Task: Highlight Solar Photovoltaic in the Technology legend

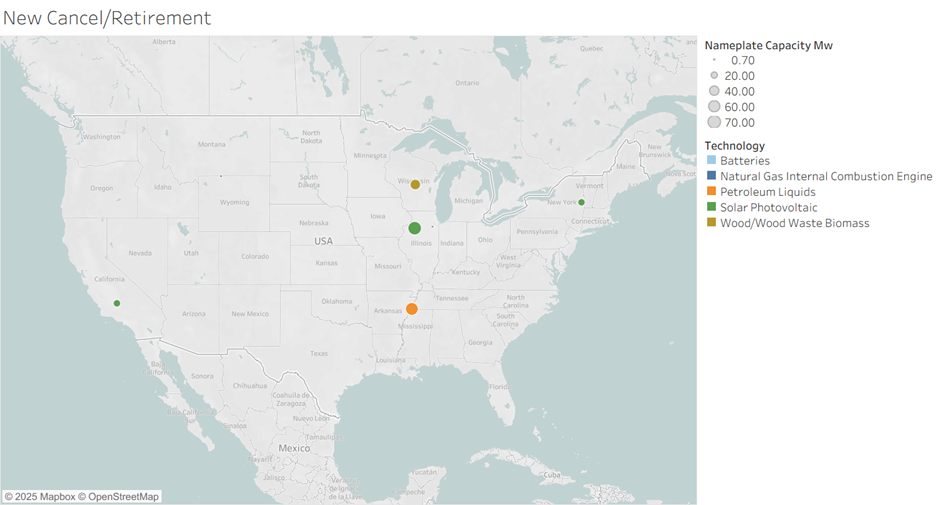Action: [x=768, y=207]
